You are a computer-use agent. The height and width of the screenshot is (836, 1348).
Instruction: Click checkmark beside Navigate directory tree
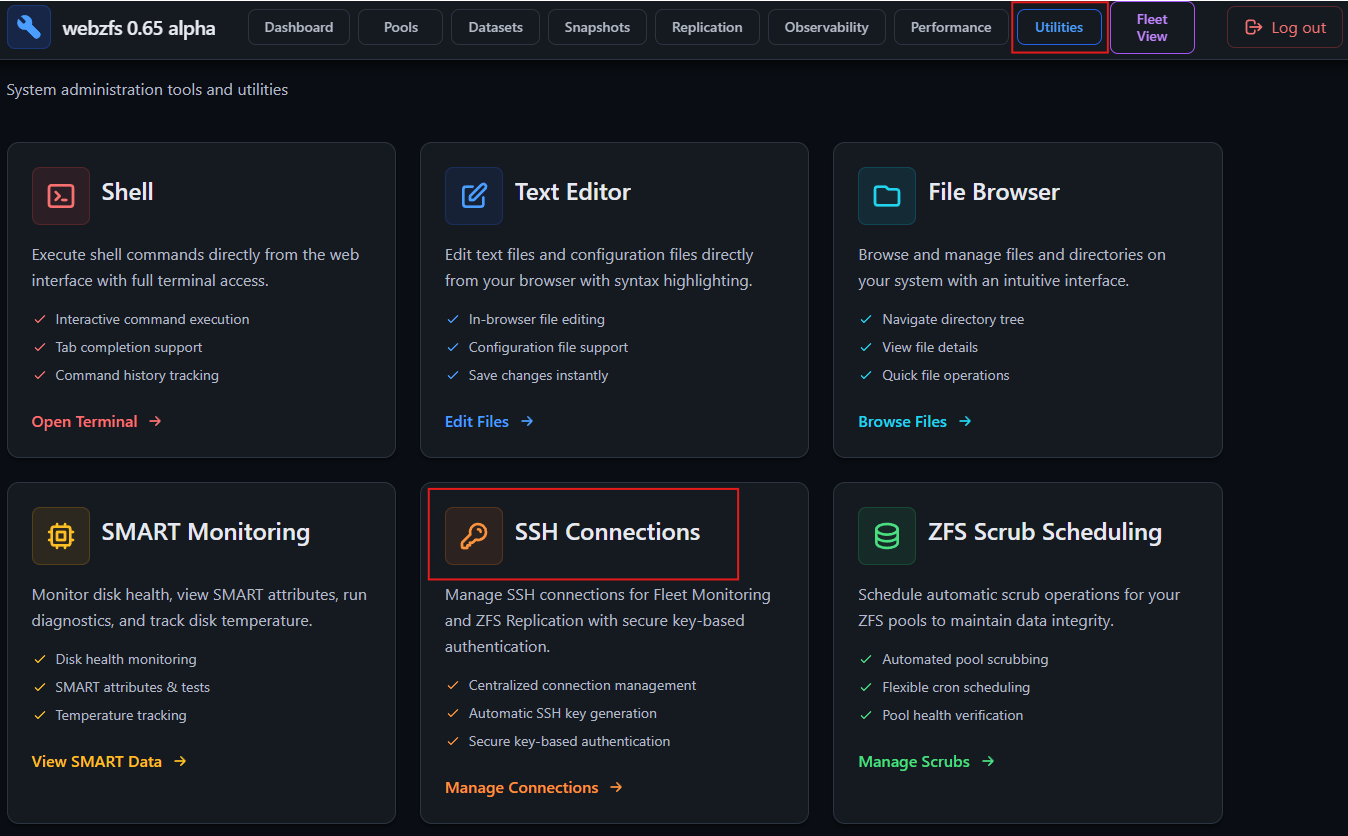coord(866,319)
